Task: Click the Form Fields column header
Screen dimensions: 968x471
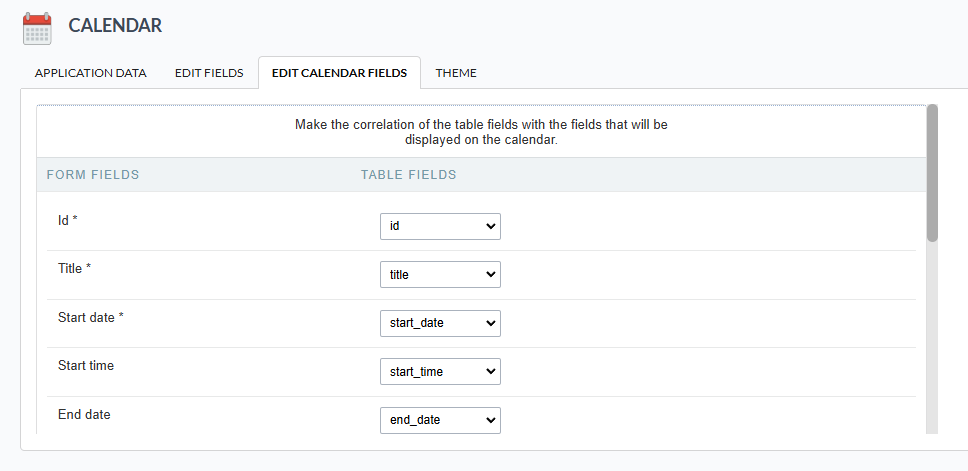Action: (93, 175)
